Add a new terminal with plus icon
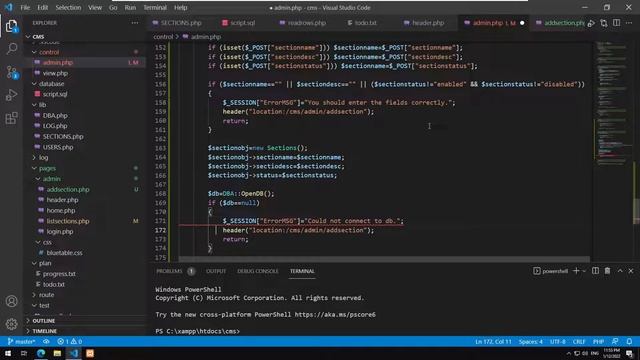The height and width of the screenshot is (360, 640). click(x=576, y=271)
